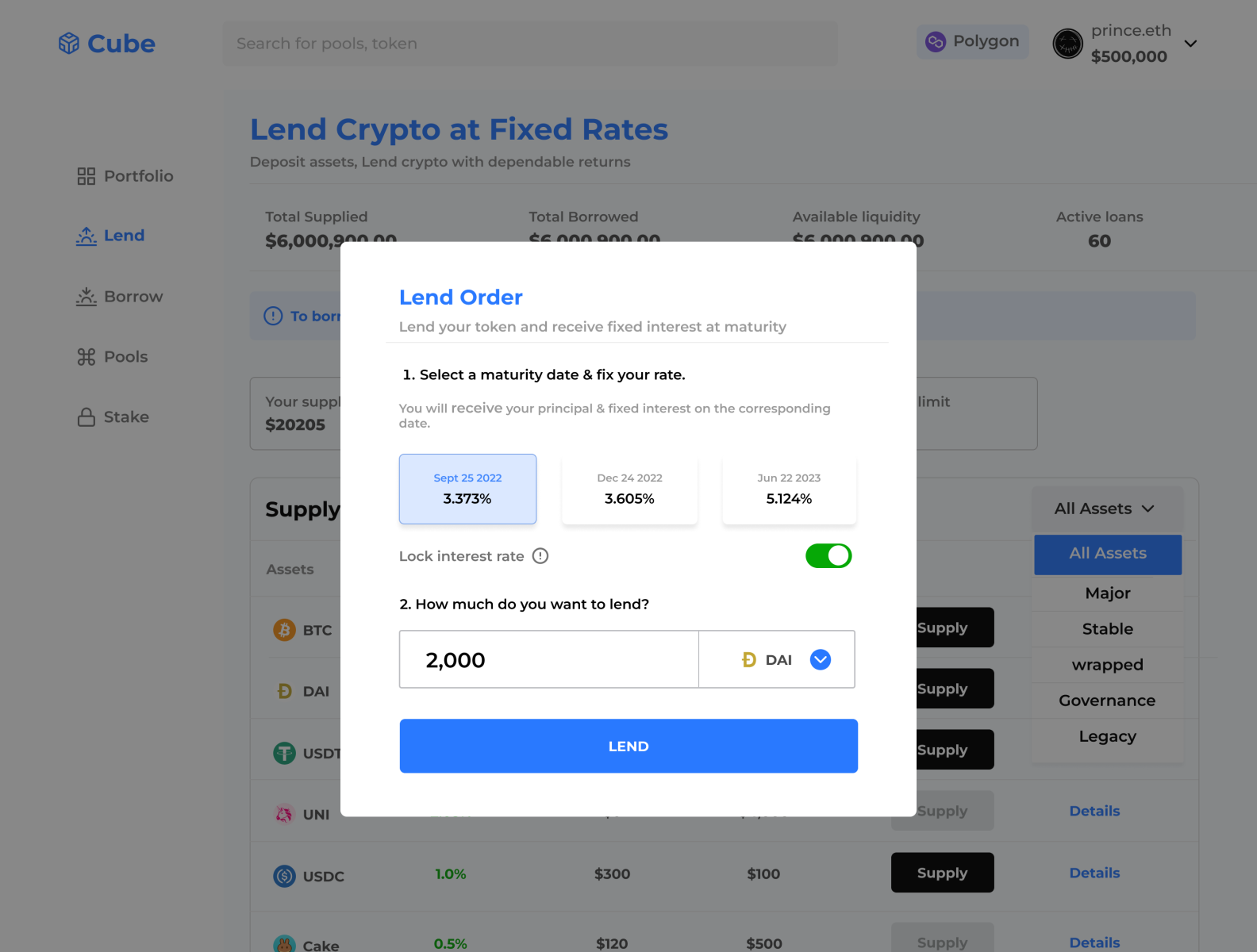Select the Portfolio sidebar icon
Viewport: 1257px width, 952px height.
86,175
